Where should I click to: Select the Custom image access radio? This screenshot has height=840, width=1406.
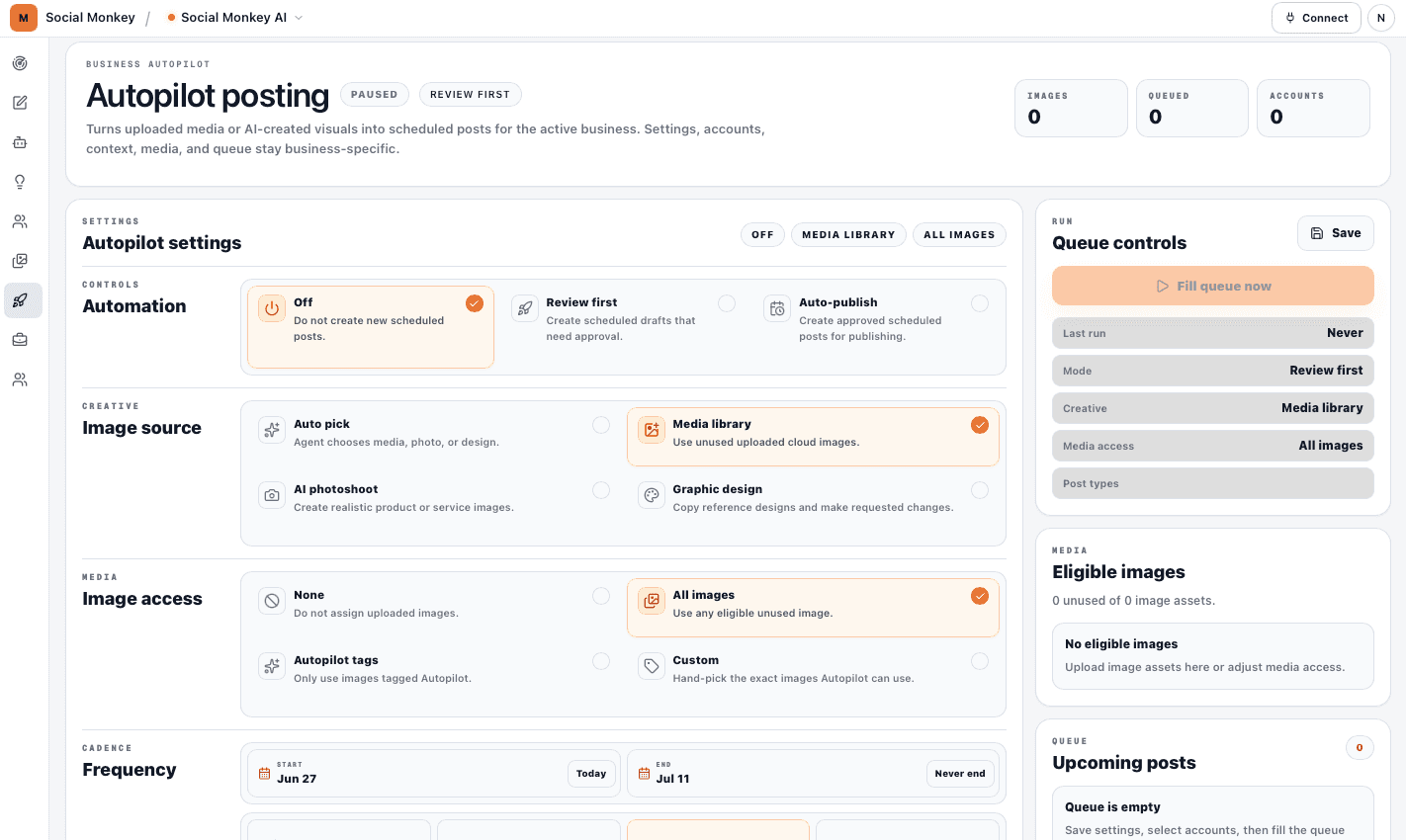click(980, 661)
